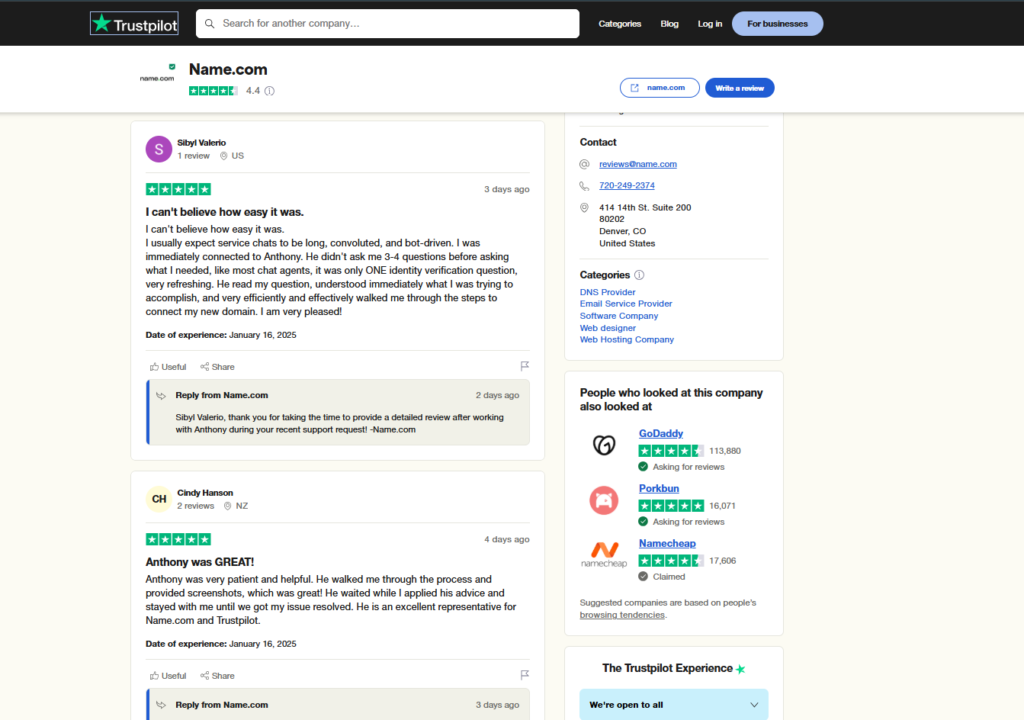
Task: Open TrustScore info icon beside 4.4
Action: click(270, 91)
